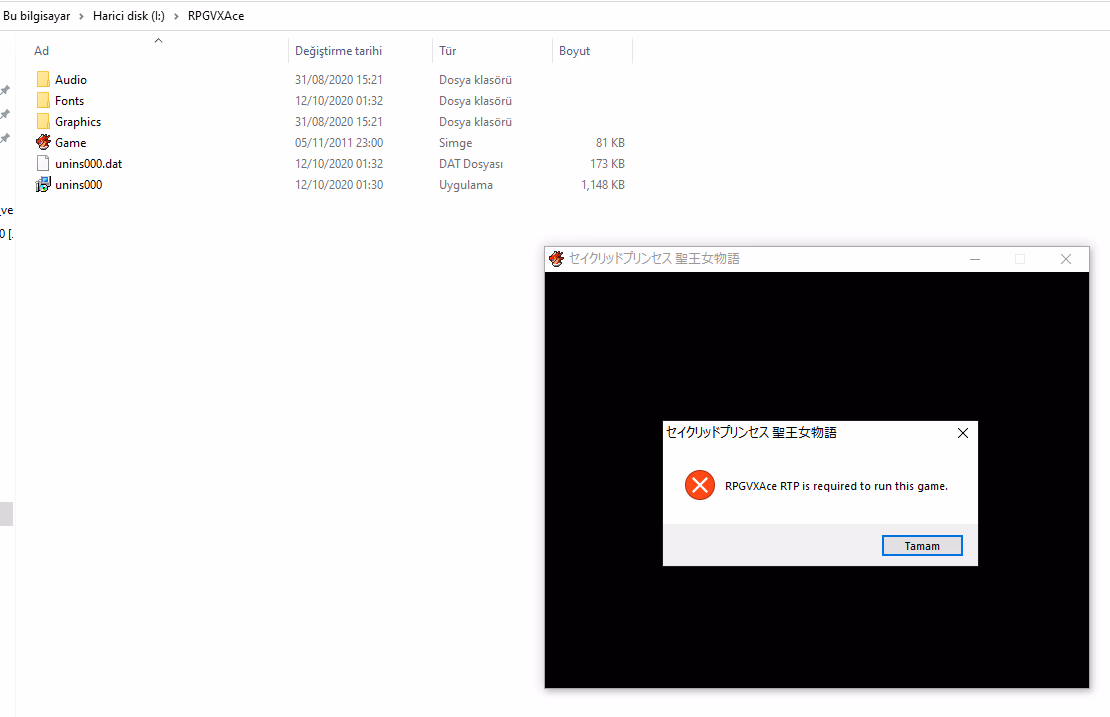1110x717 pixels.
Task: Click the red error icon in dialog
Action: pyautogui.click(x=699, y=486)
